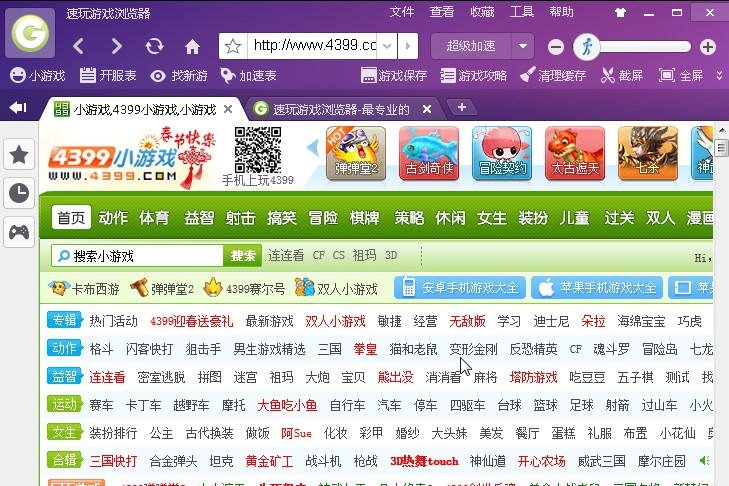Click 游戏保存 toolbar button
Image resolution: width=729 pixels, height=486 pixels.
394,75
